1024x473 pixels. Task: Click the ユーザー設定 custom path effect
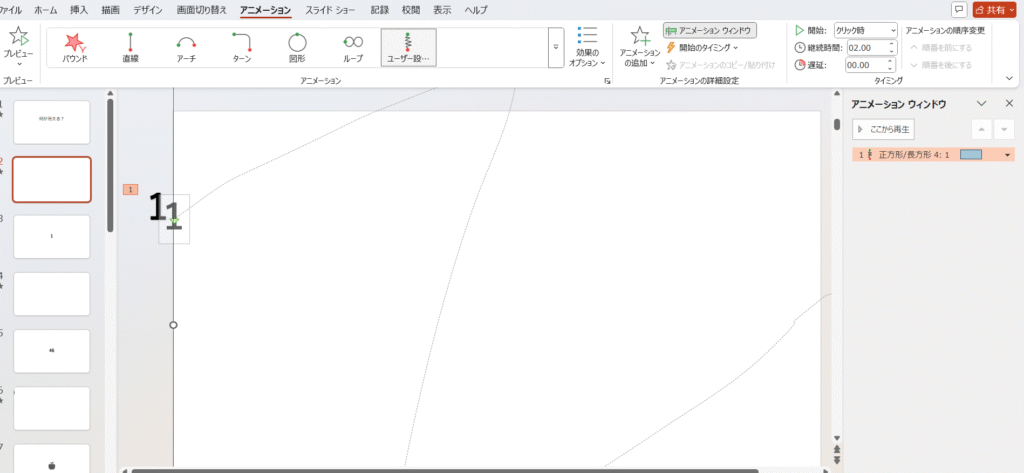click(x=408, y=47)
